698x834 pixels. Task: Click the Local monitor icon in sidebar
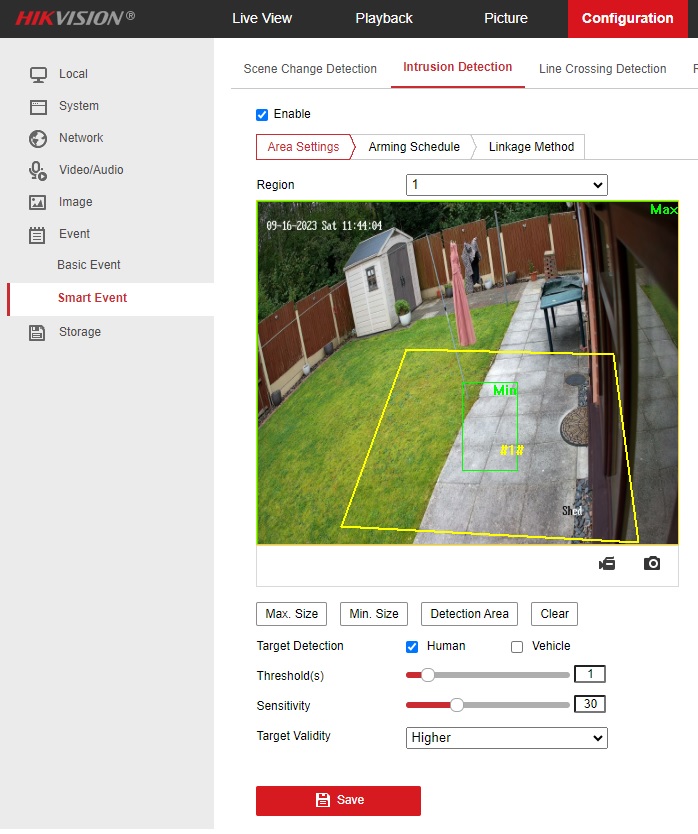[38, 74]
